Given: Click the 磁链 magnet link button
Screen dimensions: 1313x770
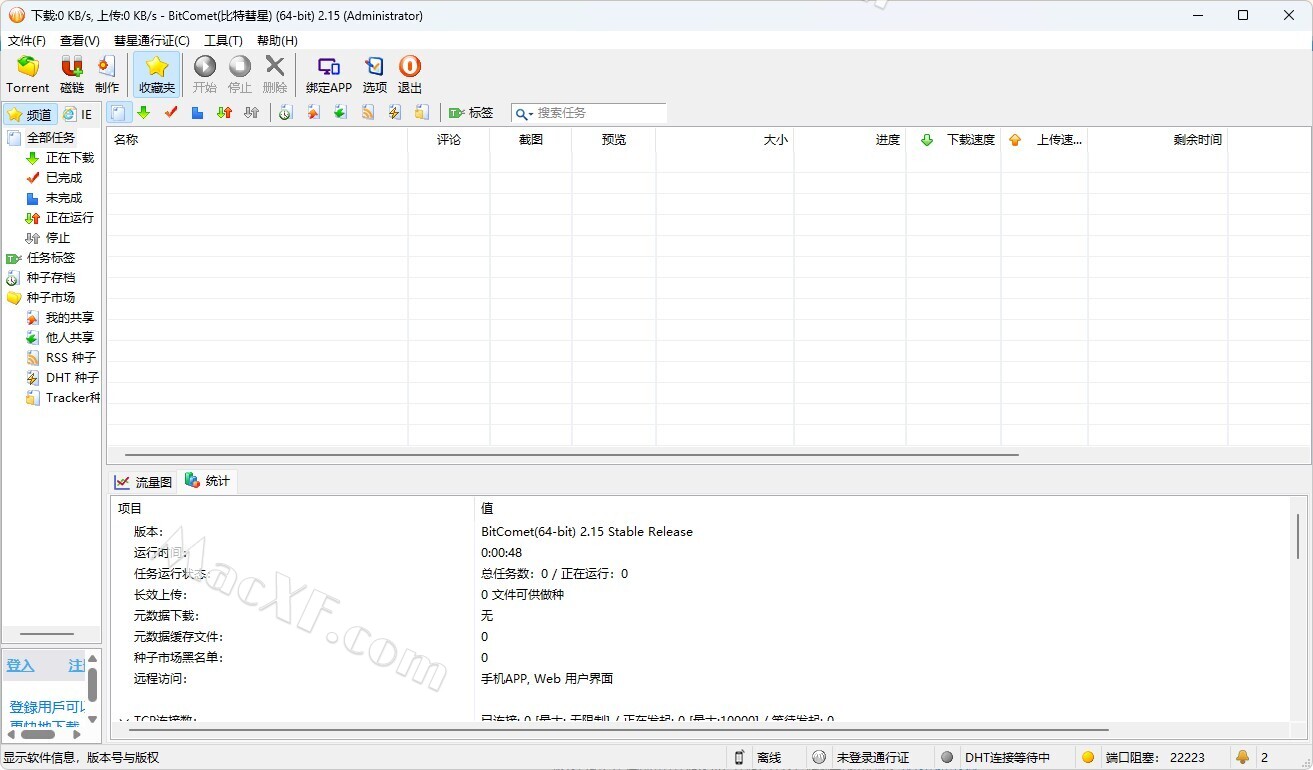Looking at the screenshot, I should (72, 75).
